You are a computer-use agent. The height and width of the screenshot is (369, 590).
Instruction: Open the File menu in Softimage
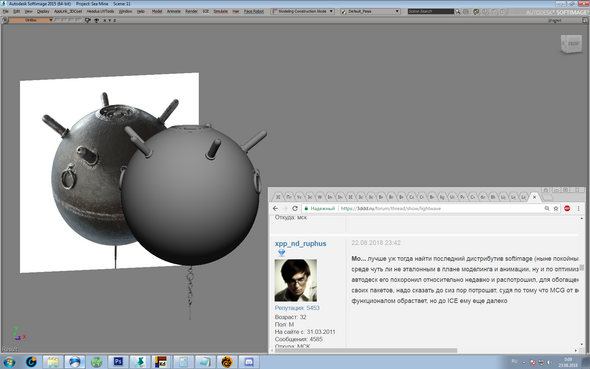6,12
